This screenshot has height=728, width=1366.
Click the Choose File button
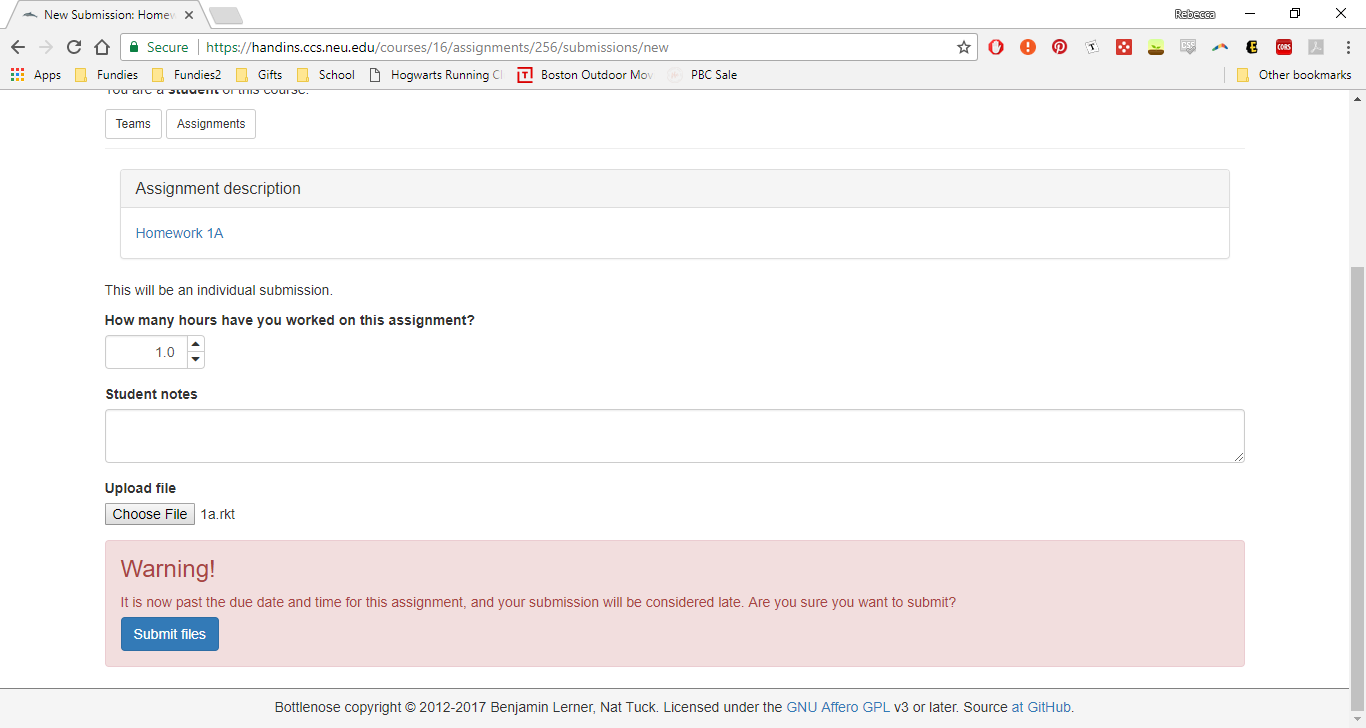pos(149,514)
